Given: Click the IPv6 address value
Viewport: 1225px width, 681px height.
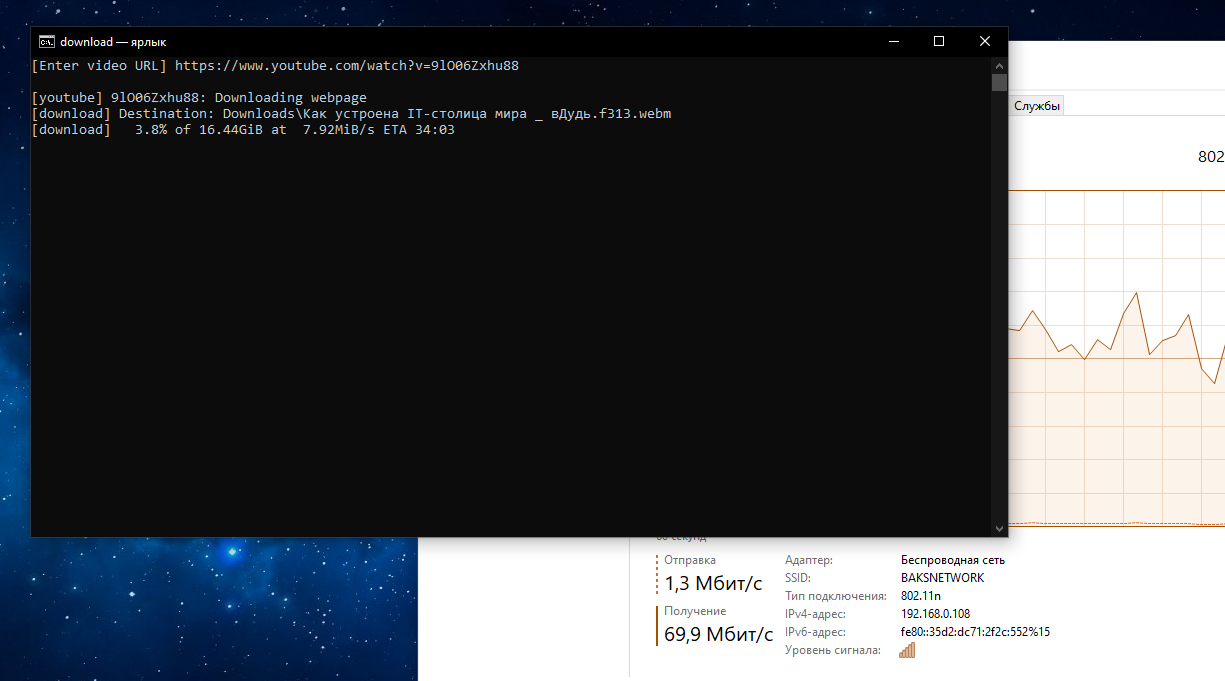Looking at the screenshot, I should pyautogui.click(x=975, y=632).
